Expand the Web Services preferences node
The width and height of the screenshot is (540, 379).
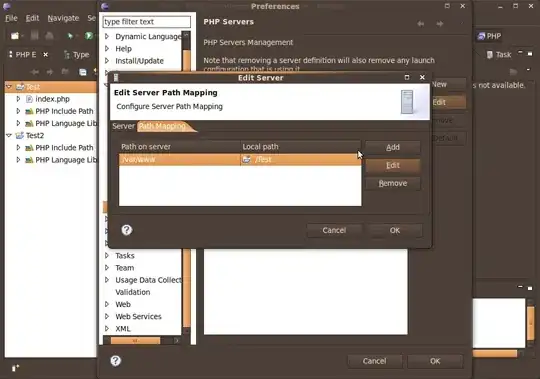(107, 316)
